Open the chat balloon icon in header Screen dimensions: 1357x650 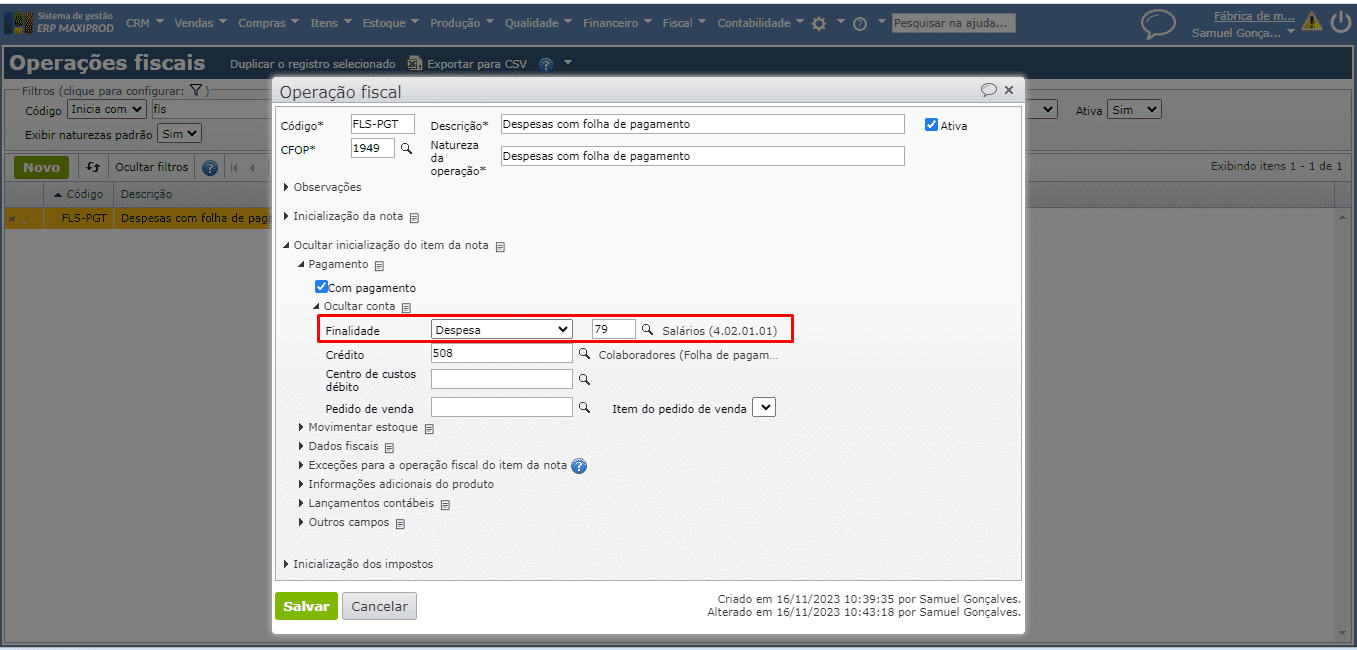(1158, 24)
